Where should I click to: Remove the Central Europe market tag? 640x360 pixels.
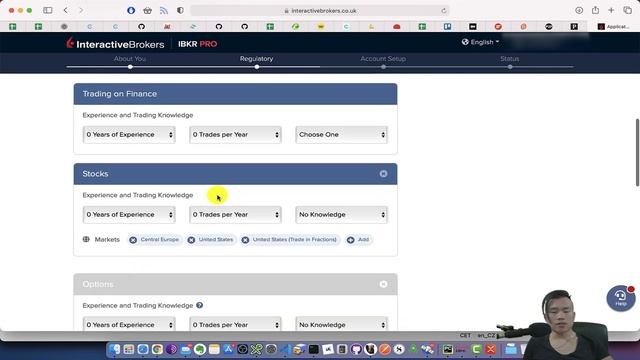pyautogui.click(x=133, y=240)
